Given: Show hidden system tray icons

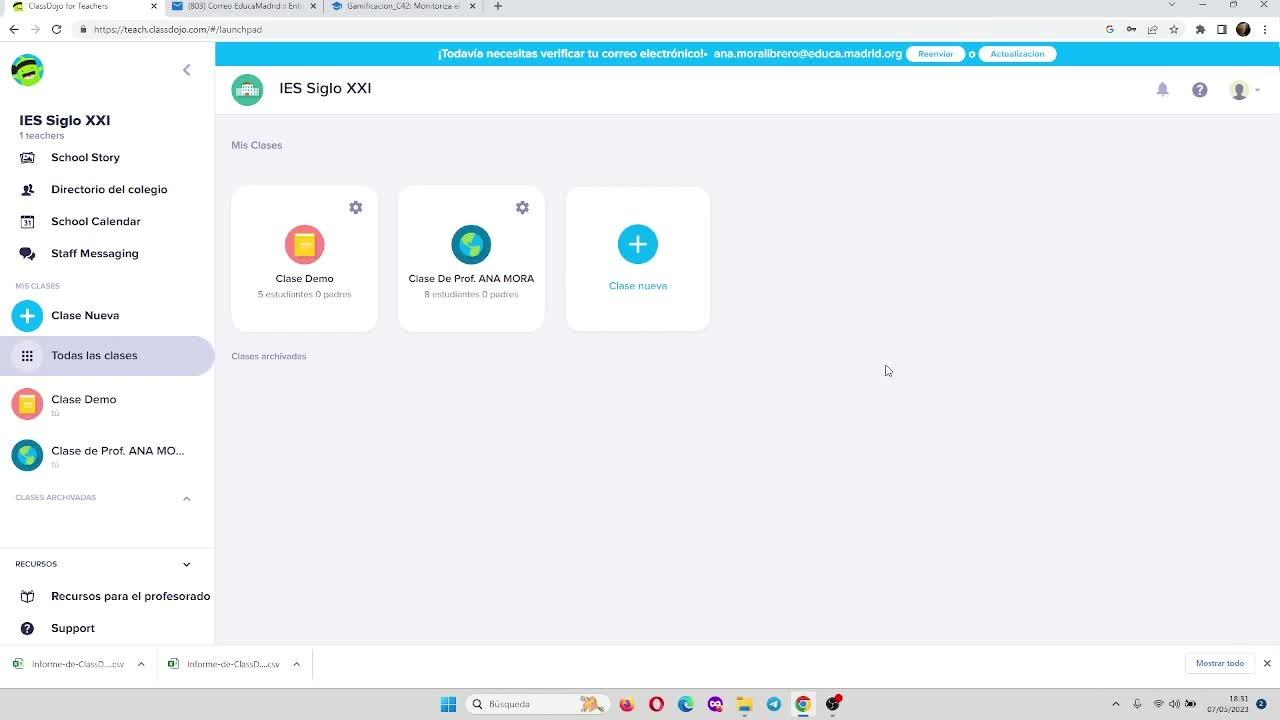Looking at the screenshot, I should pyautogui.click(x=1116, y=704).
